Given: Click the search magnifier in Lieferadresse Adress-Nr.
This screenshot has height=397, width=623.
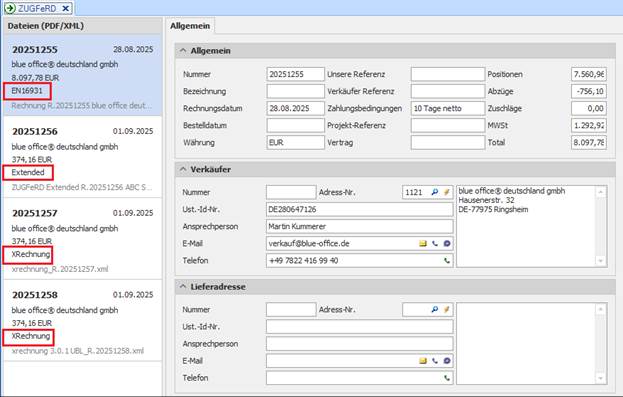Looking at the screenshot, I should [435, 310].
